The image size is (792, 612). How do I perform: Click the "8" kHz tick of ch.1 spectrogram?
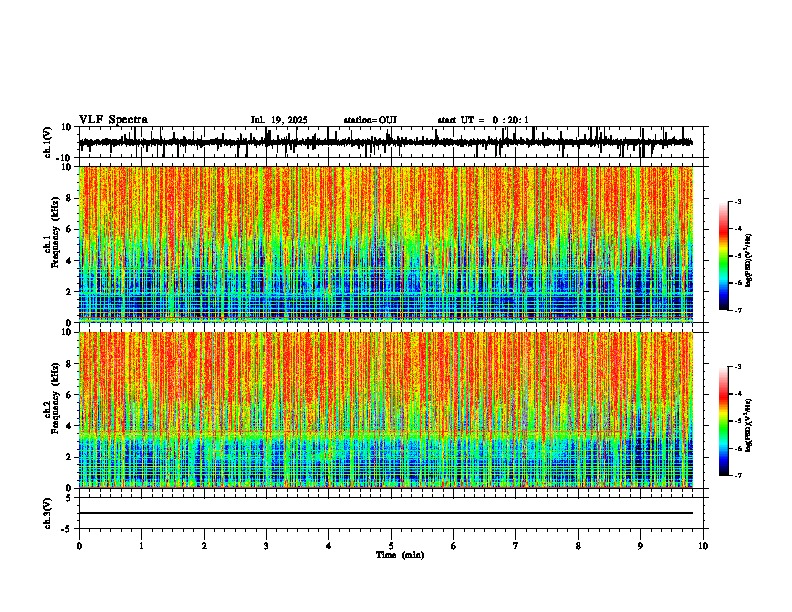pyautogui.click(x=69, y=198)
